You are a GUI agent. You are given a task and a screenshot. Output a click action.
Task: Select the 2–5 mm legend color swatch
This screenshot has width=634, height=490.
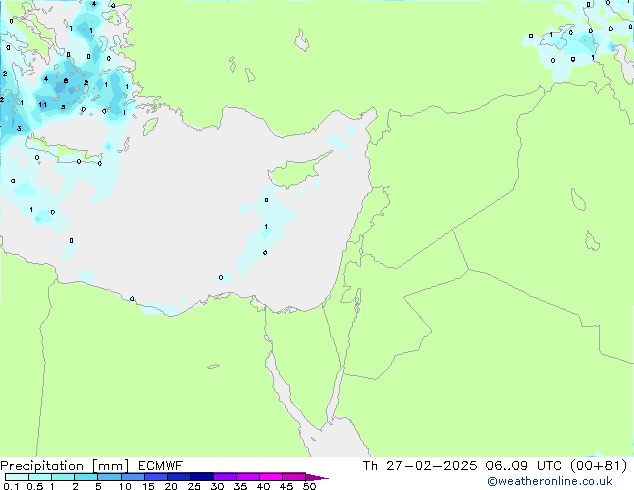point(86,477)
